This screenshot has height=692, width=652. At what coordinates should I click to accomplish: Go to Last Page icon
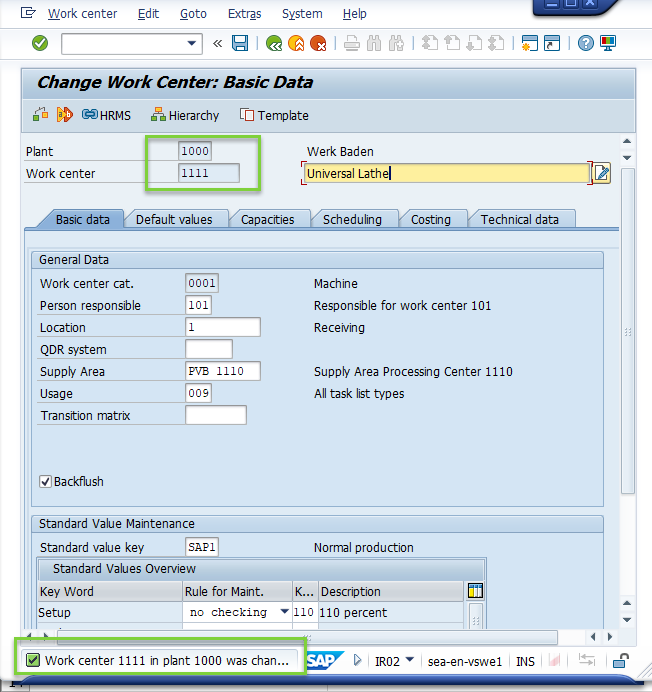[496, 43]
